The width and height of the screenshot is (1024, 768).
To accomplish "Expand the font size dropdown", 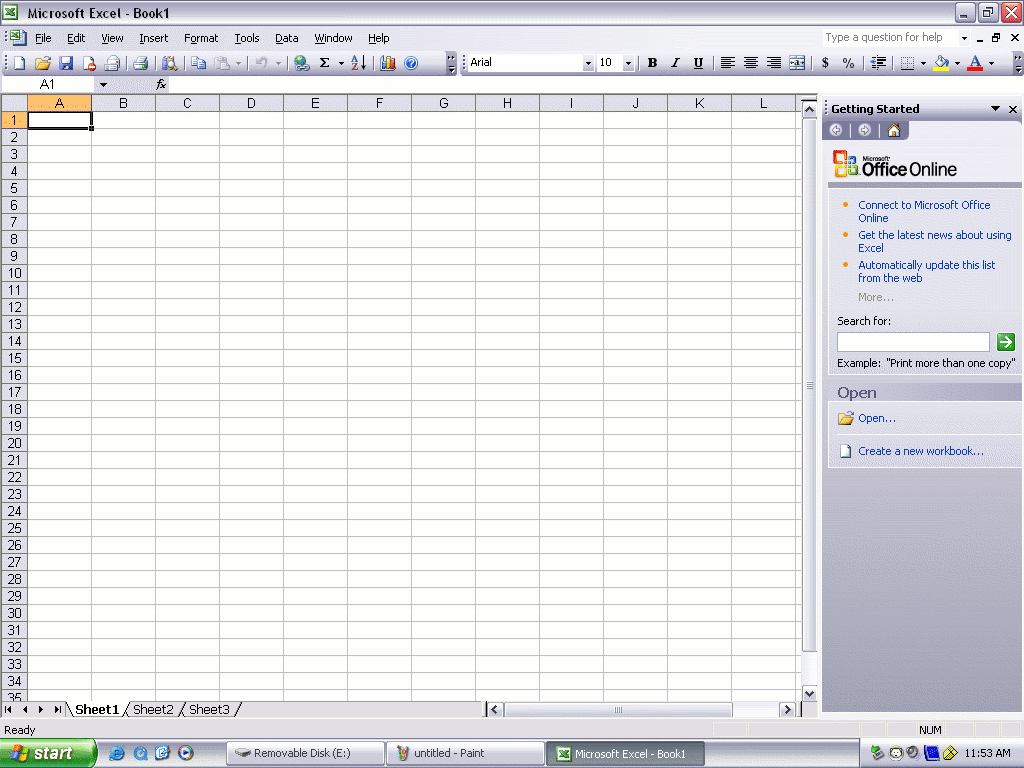I will [628, 63].
